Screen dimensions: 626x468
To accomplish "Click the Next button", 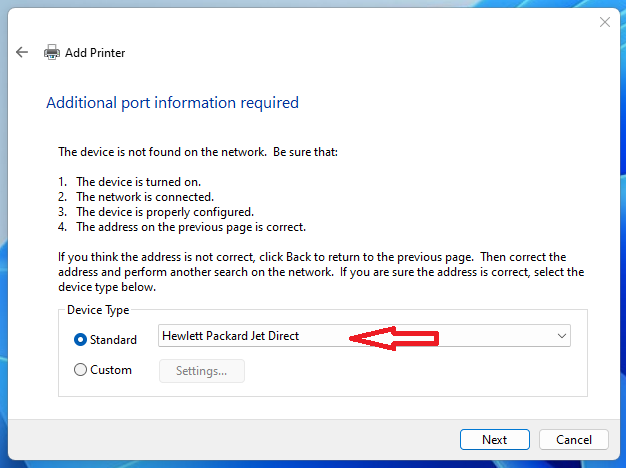I will click(x=494, y=439).
